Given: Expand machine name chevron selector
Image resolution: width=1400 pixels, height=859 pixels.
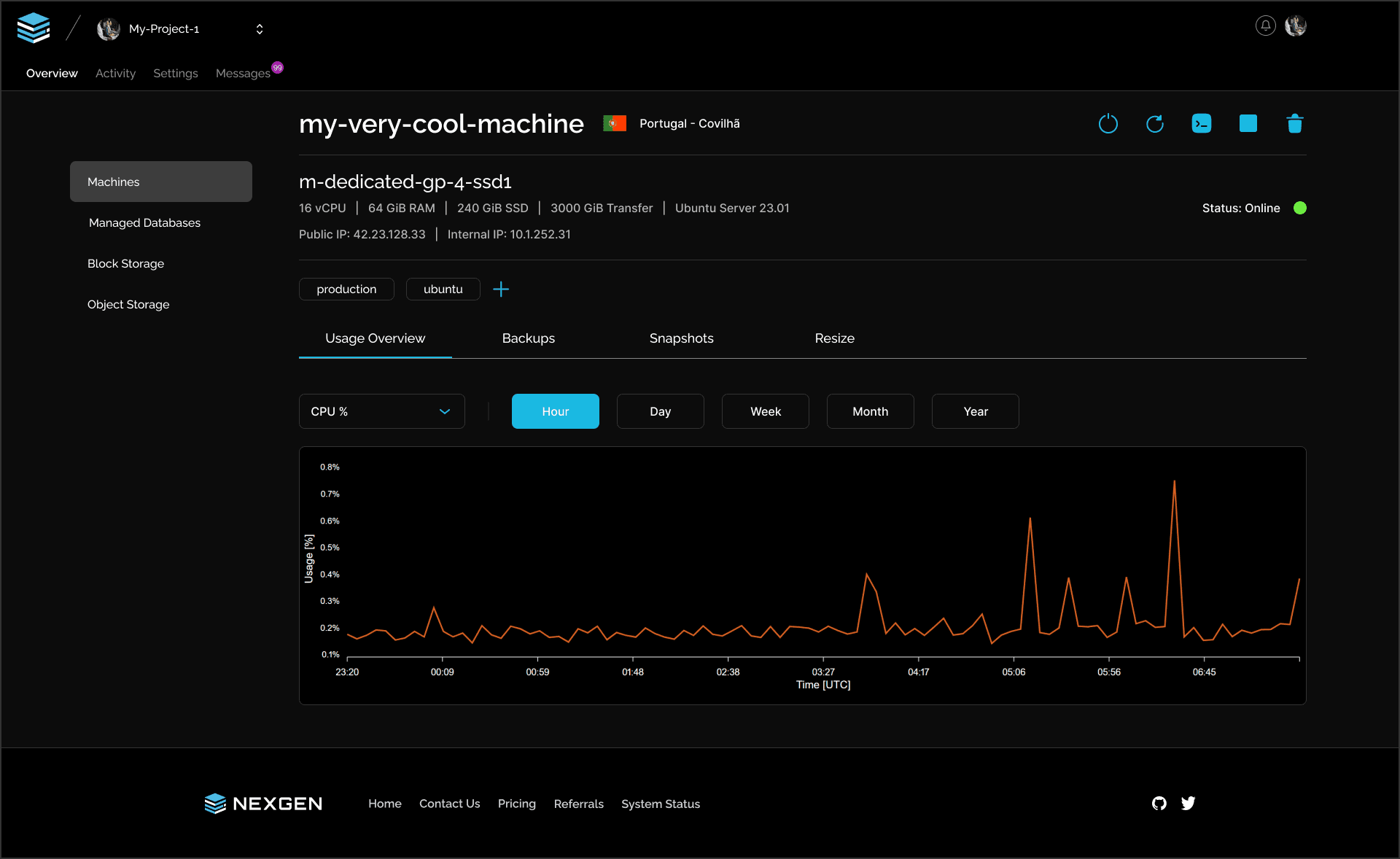Looking at the screenshot, I should (257, 29).
